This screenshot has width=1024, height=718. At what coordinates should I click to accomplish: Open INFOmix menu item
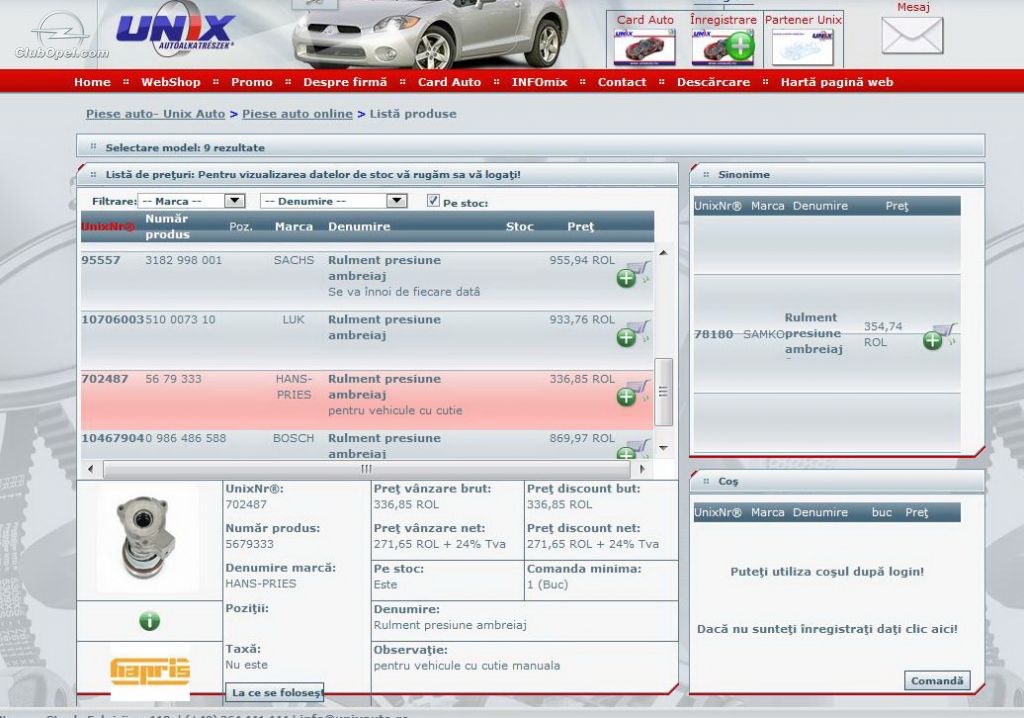pos(539,82)
